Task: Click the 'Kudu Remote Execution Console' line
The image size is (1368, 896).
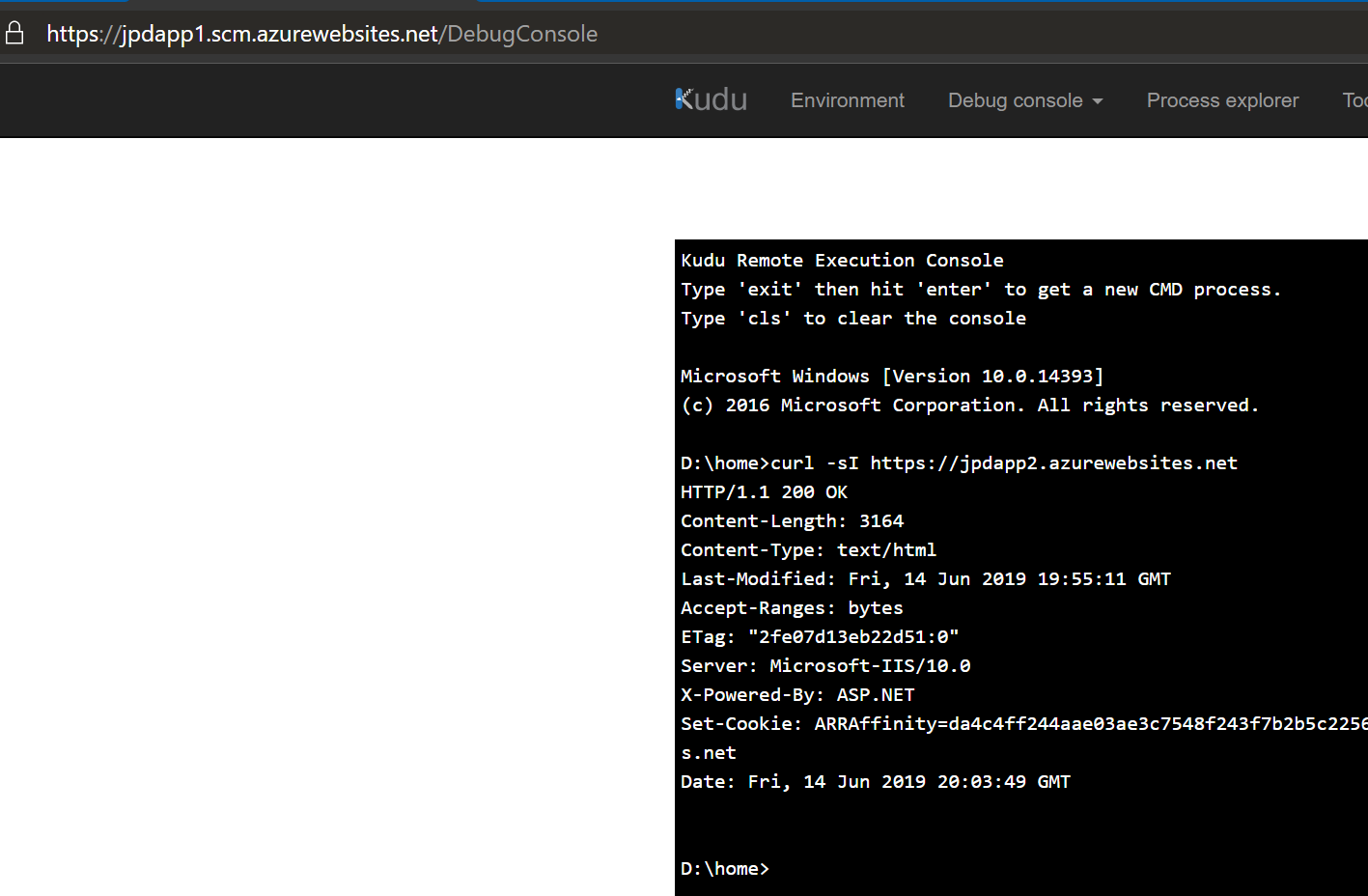Action: coord(842,260)
